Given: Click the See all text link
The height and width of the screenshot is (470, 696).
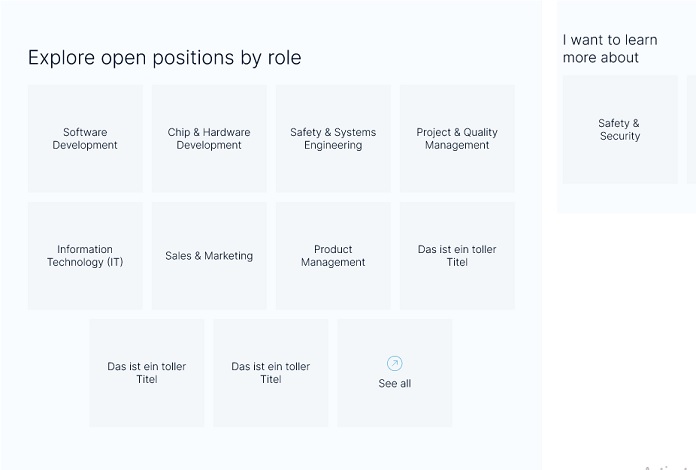Looking at the screenshot, I should click(395, 384).
